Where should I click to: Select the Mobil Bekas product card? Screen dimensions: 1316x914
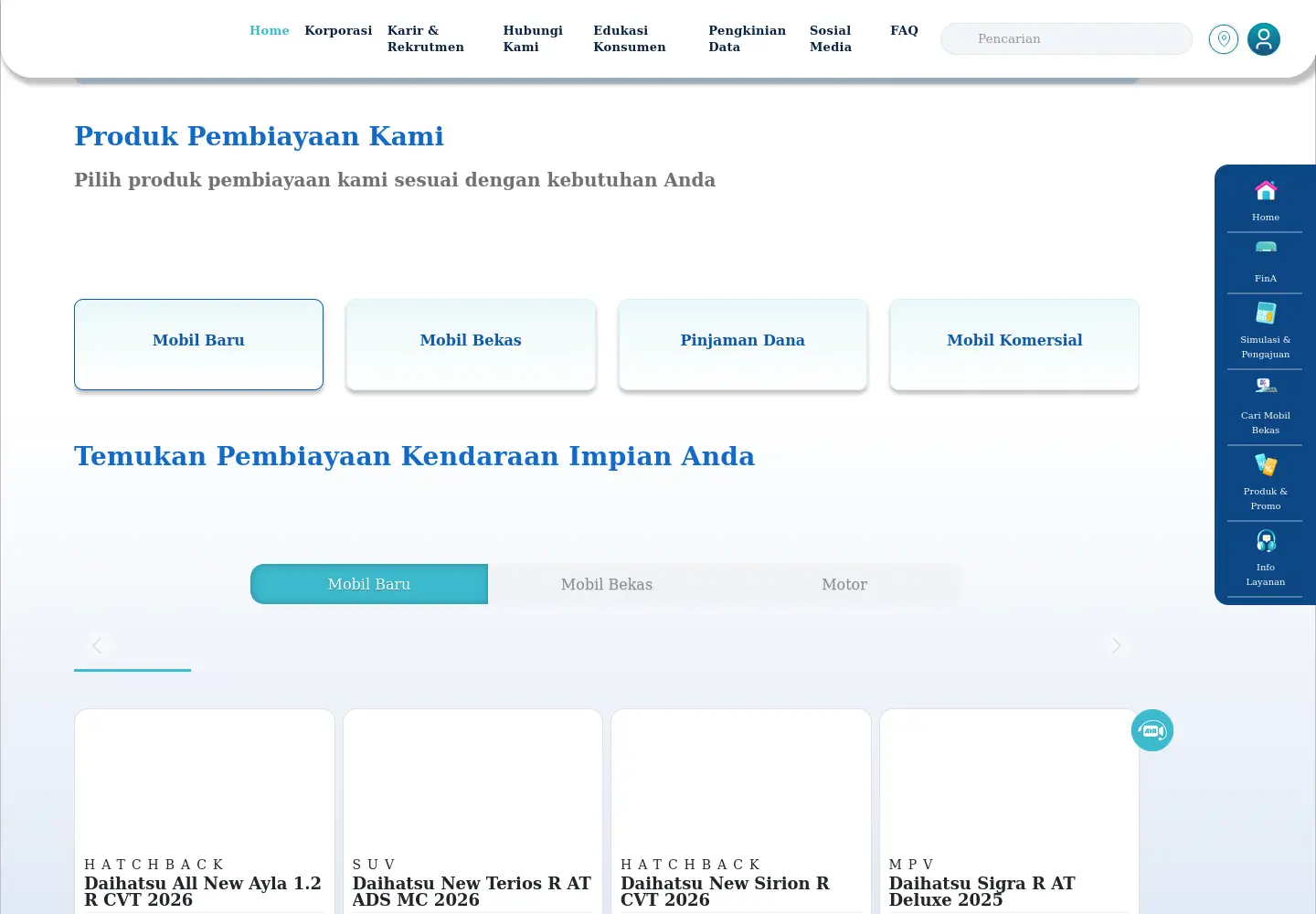(x=471, y=345)
